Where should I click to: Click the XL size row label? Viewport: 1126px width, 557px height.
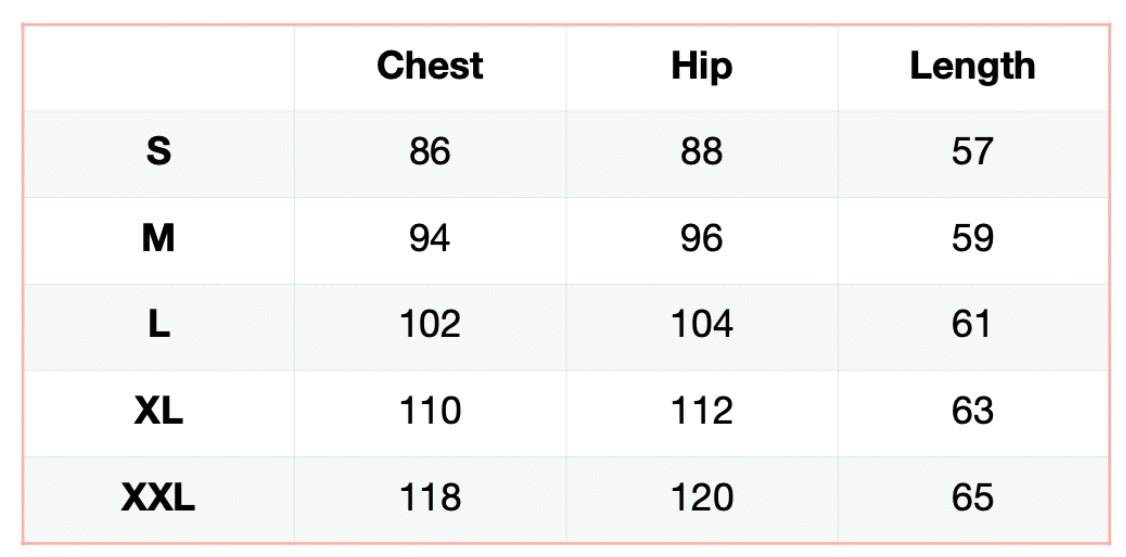[158, 411]
